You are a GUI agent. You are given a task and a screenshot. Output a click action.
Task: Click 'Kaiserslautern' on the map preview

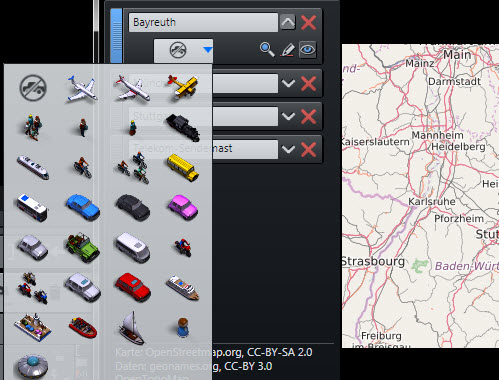[x=376, y=142]
